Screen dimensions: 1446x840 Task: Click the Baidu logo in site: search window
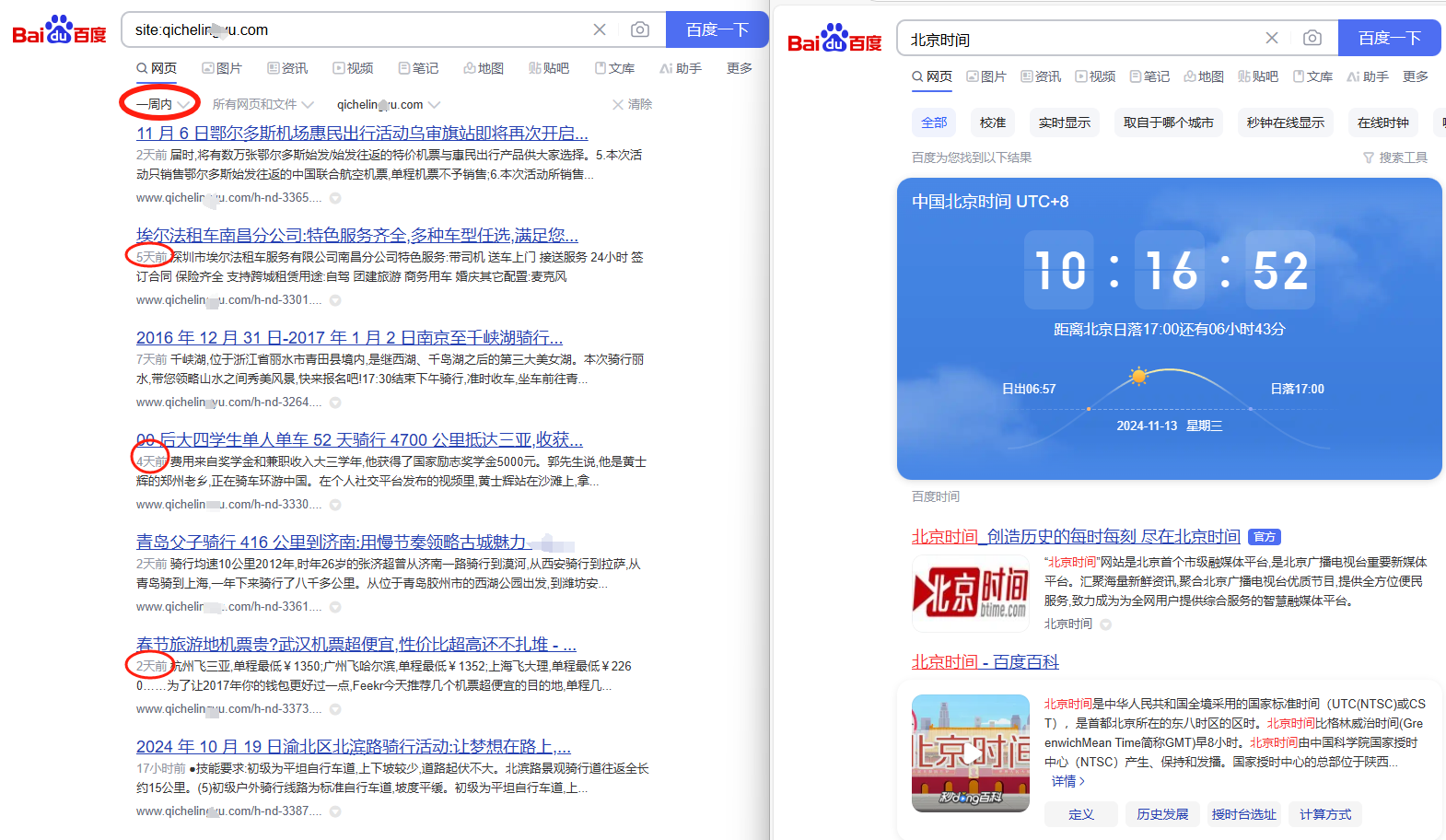(x=59, y=29)
